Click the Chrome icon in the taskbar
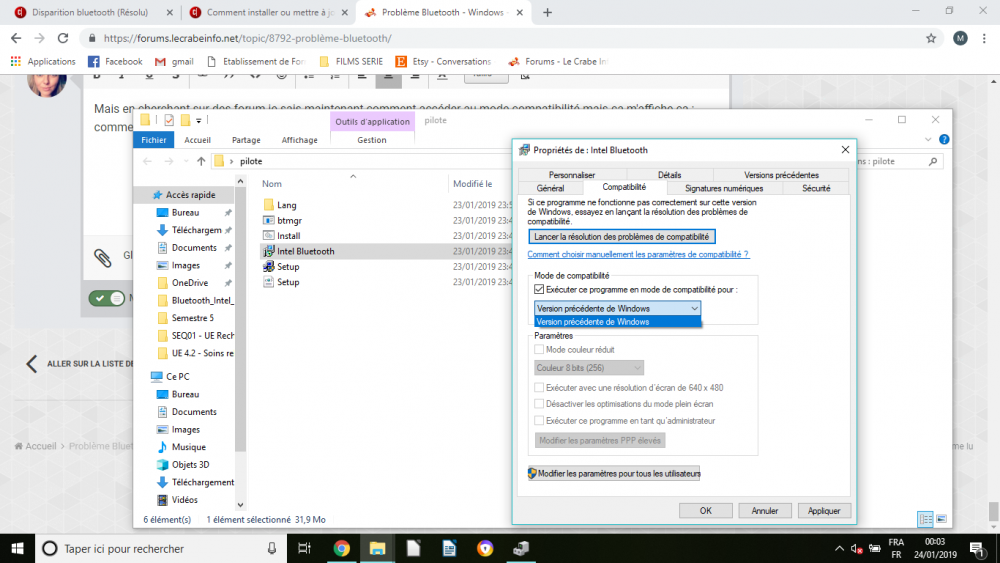The width and height of the screenshot is (1000, 563). (x=341, y=548)
